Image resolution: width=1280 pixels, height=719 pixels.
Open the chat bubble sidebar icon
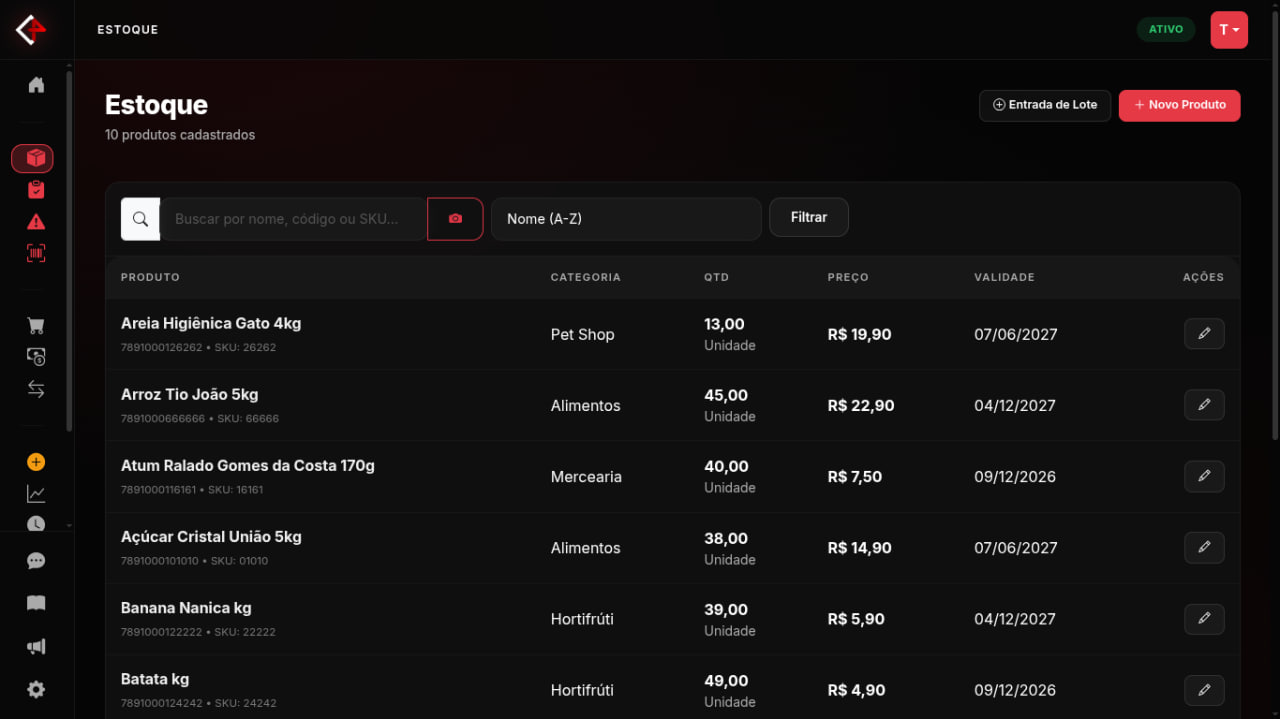[x=36, y=561]
